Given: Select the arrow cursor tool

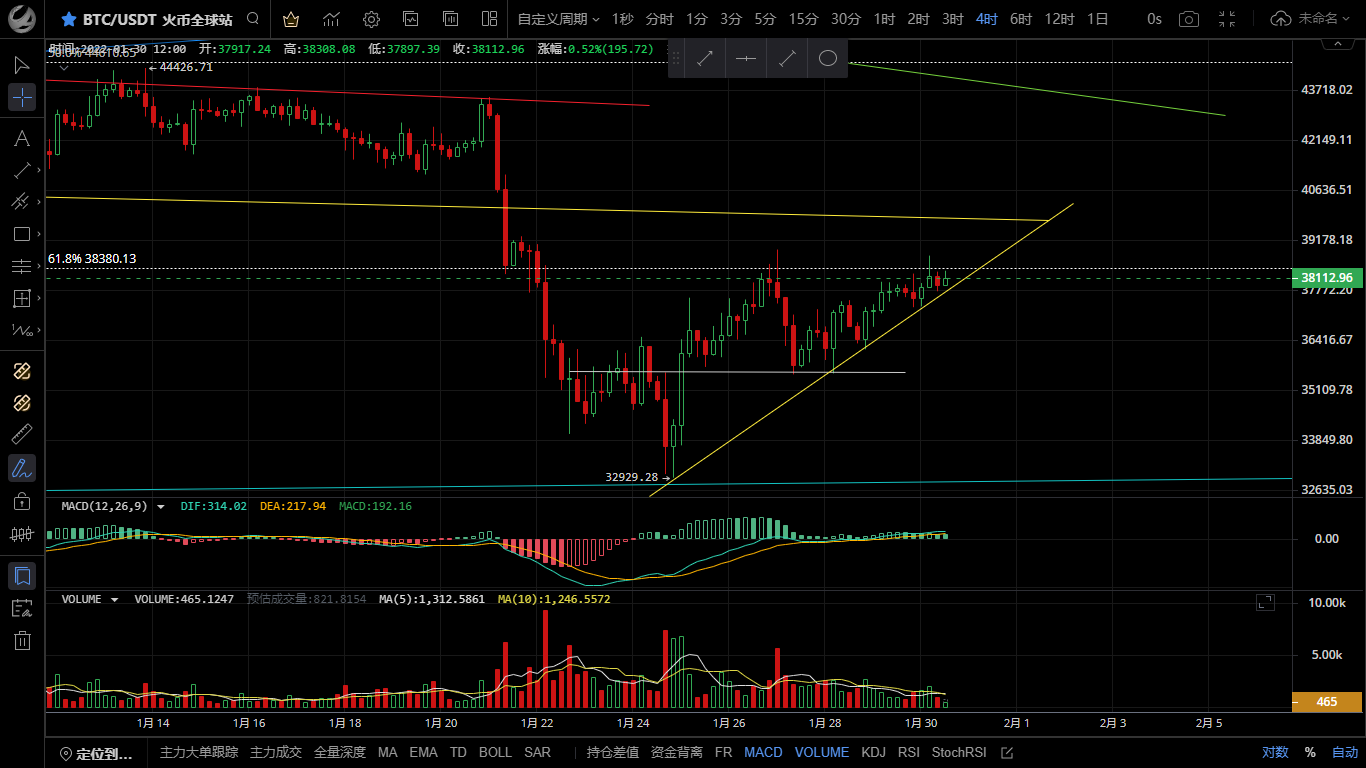Looking at the screenshot, I should (22, 65).
